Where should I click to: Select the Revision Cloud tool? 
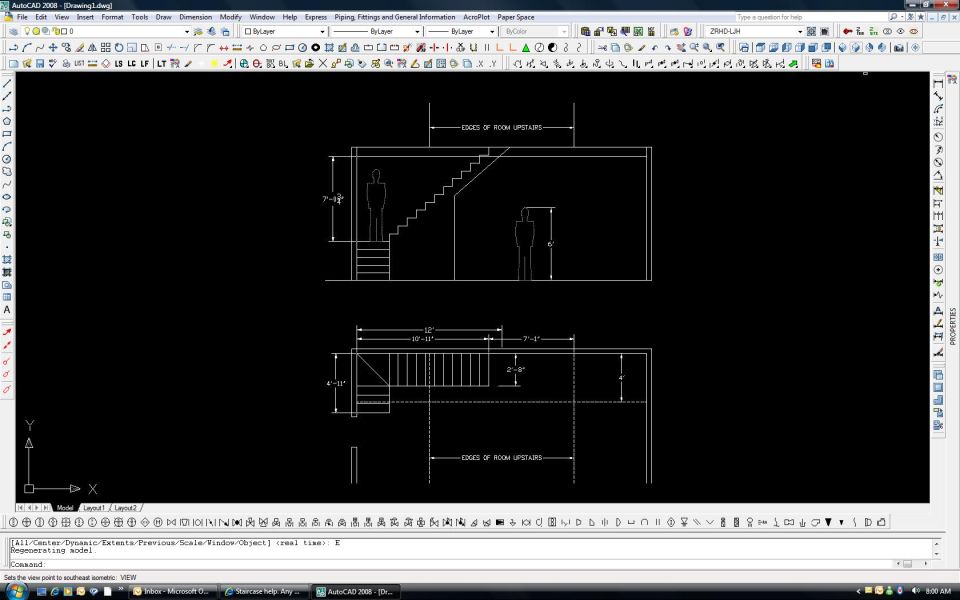click(x=7, y=172)
